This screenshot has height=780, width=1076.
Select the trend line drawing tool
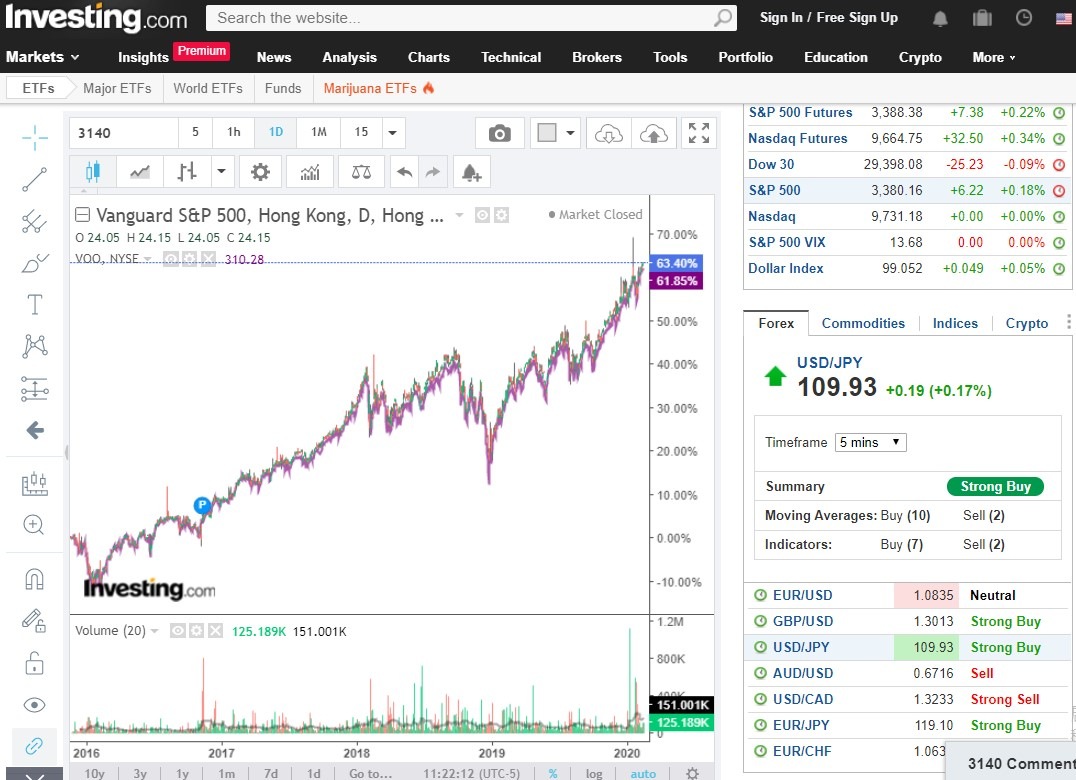tap(34, 180)
